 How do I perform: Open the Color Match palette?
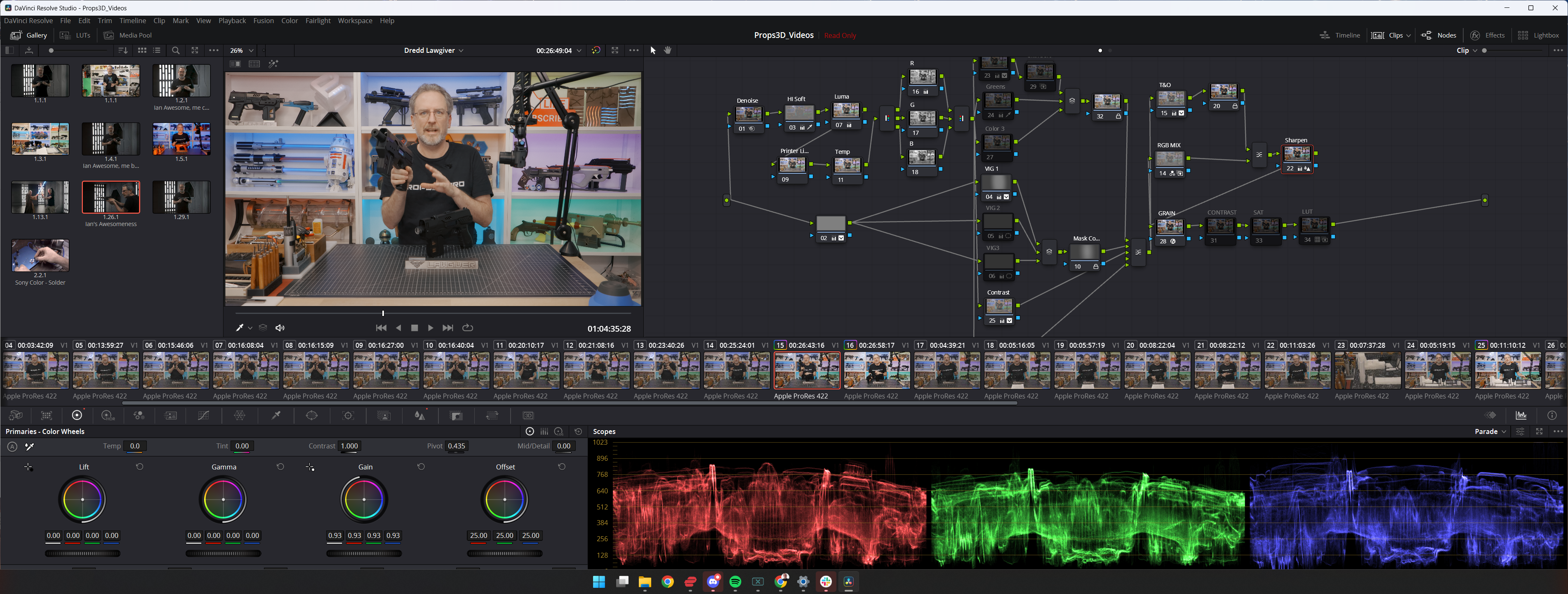pyautogui.click(x=46, y=415)
